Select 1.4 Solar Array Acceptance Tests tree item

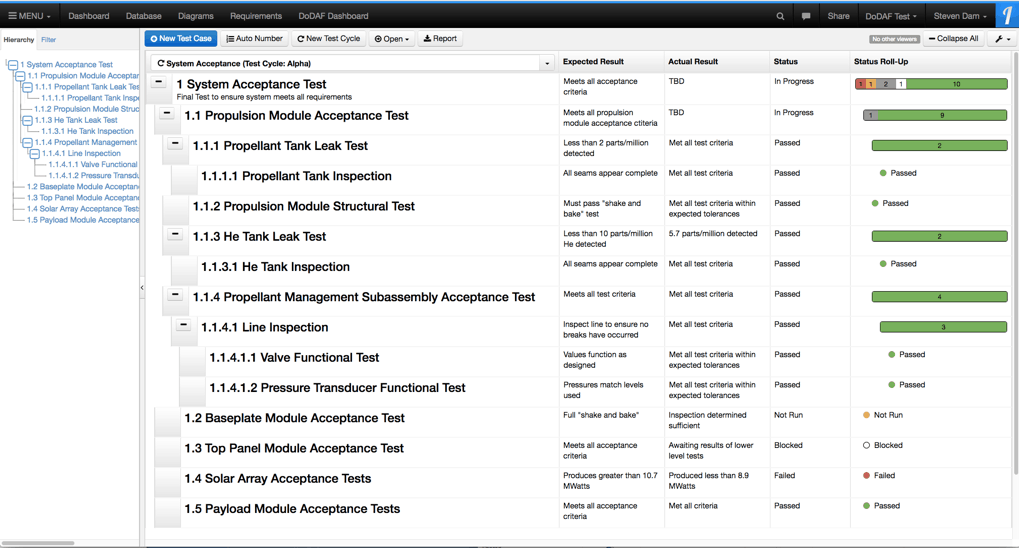tap(83, 209)
